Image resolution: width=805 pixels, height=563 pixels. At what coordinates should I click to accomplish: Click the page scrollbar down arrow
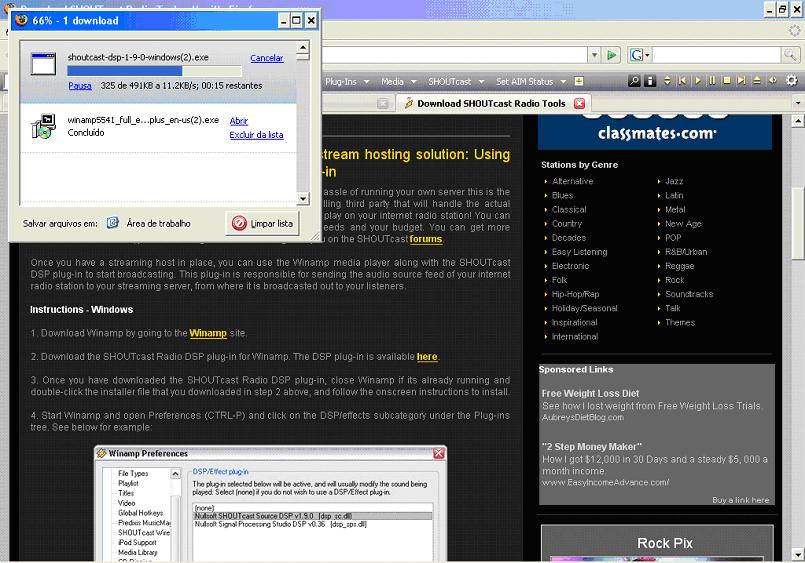pos(797,555)
